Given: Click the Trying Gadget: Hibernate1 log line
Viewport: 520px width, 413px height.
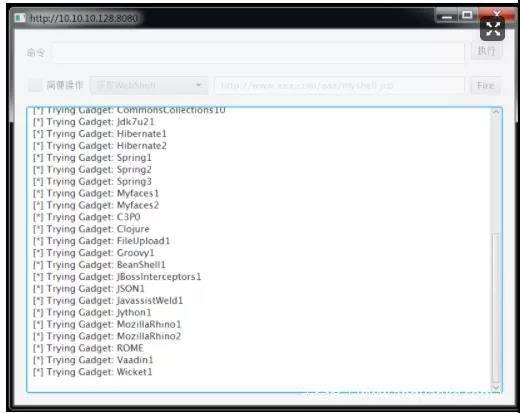Looking at the screenshot, I should pyautogui.click(x=100, y=134).
